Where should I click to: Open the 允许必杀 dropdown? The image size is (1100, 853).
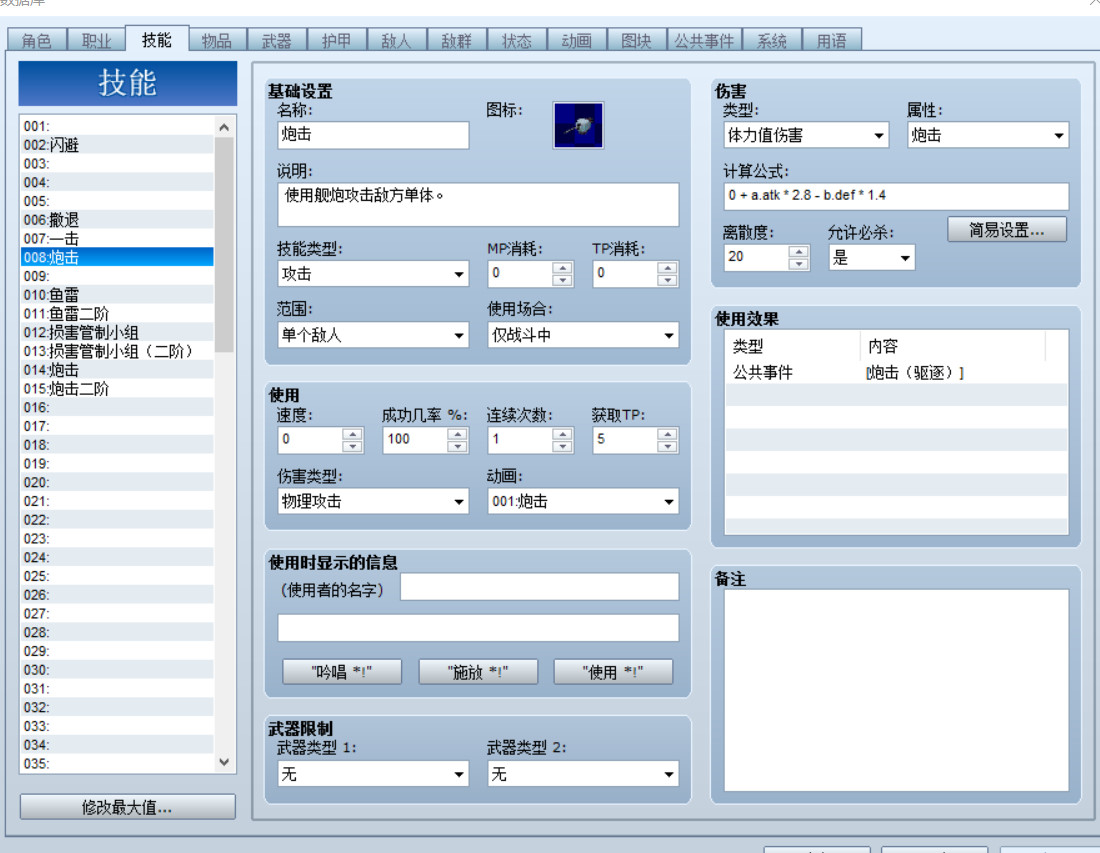point(871,257)
